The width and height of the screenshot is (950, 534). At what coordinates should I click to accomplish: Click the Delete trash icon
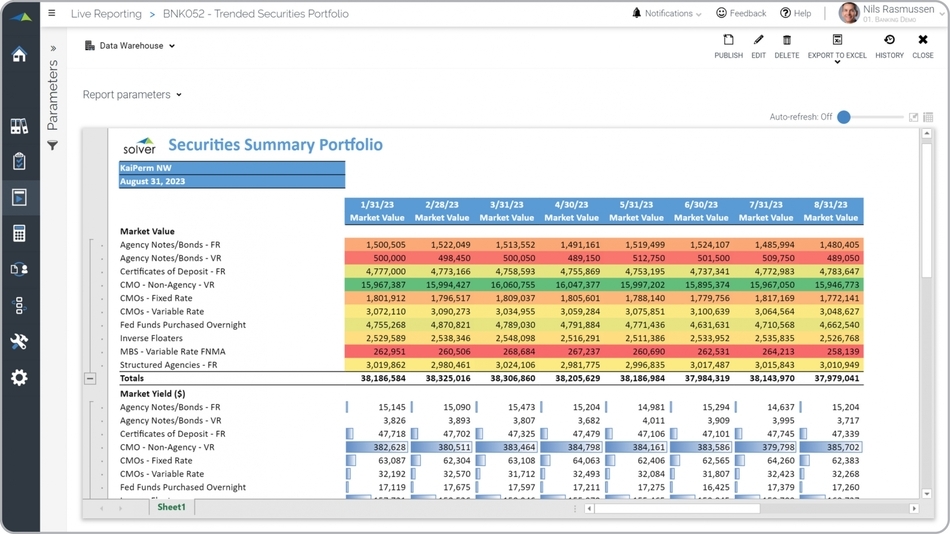[x=786, y=46]
